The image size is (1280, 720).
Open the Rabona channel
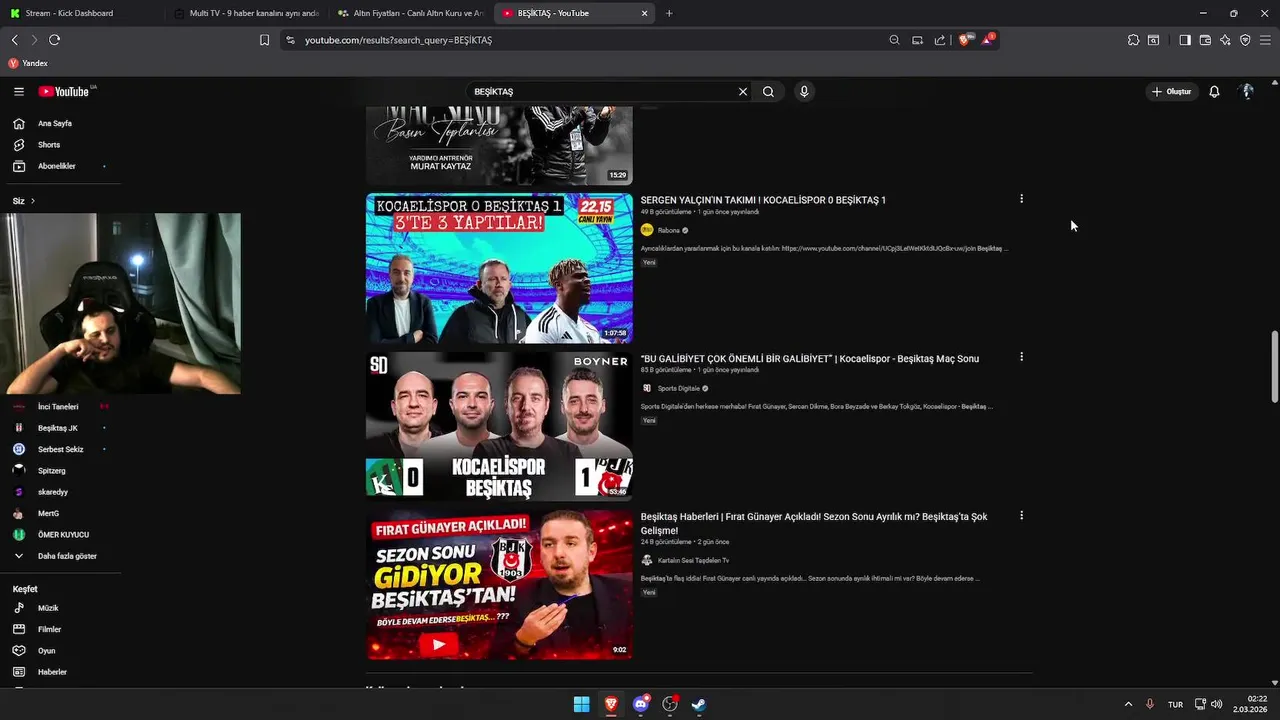[668, 230]
